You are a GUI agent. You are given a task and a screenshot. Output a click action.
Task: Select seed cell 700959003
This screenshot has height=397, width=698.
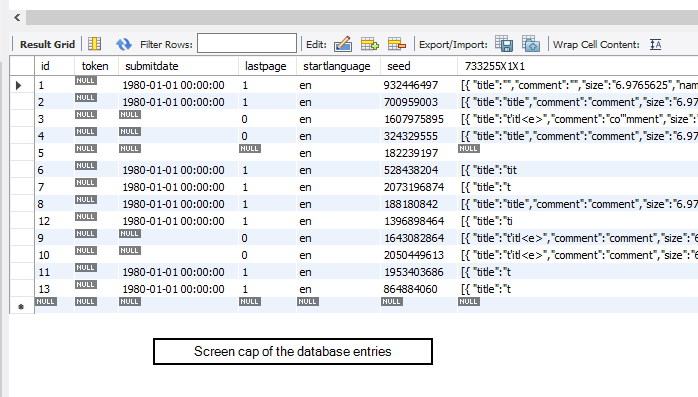pyautogui.click(x=418, y=102)
